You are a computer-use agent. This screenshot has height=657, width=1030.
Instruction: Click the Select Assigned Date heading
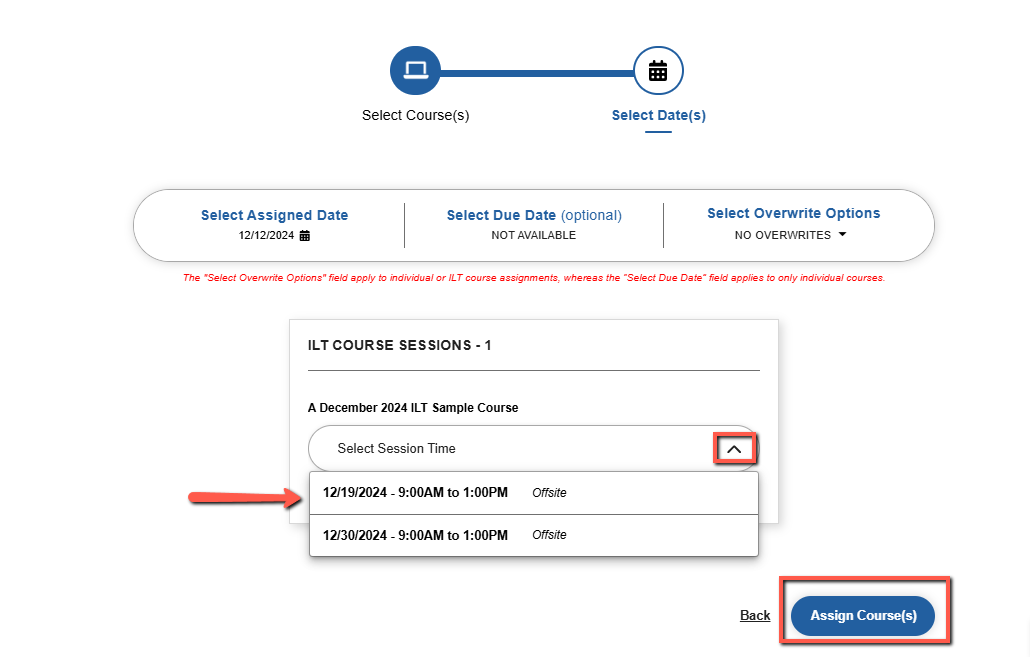[275, 215]
